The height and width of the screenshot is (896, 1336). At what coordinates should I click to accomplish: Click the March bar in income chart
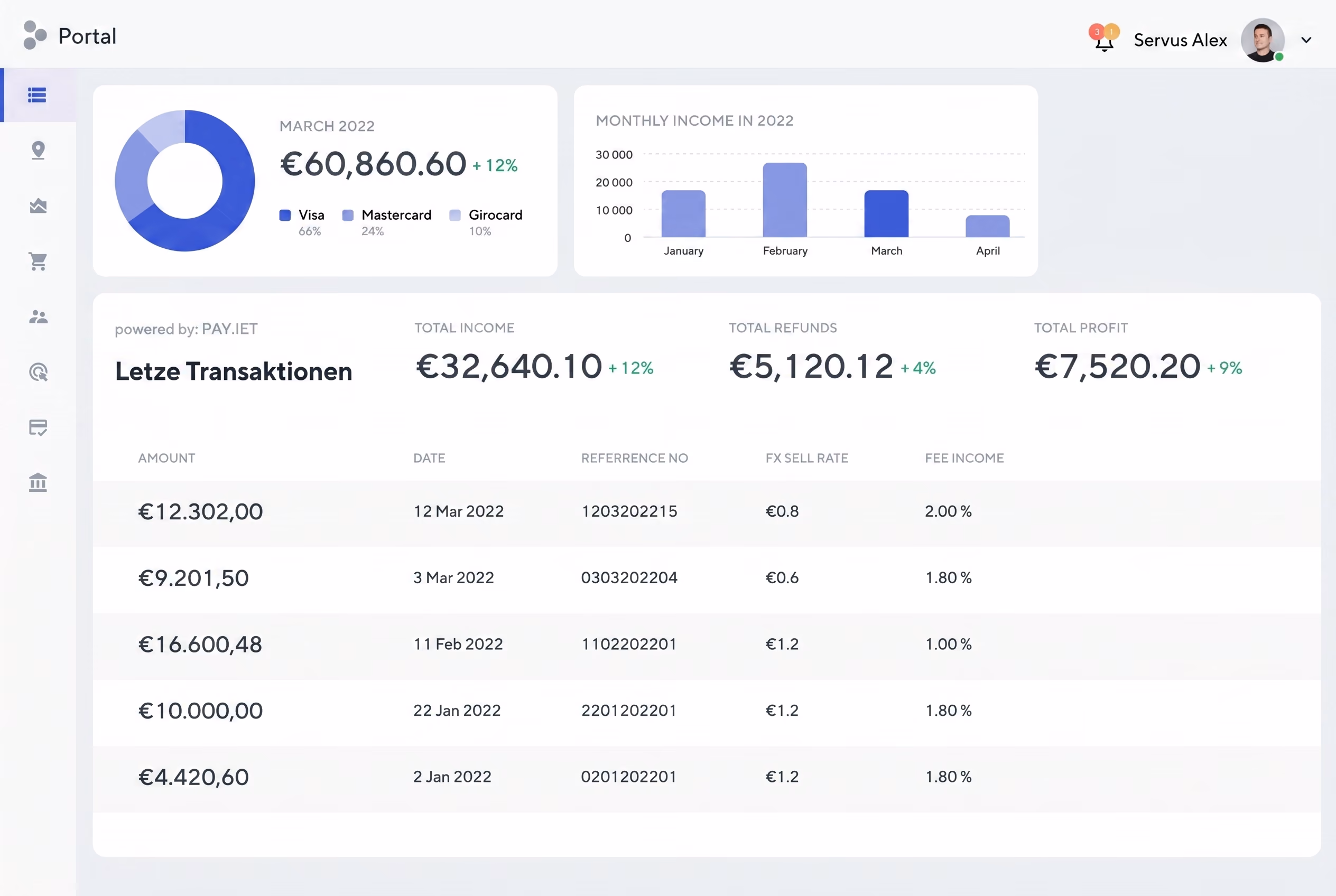click(x=886, y=213)
